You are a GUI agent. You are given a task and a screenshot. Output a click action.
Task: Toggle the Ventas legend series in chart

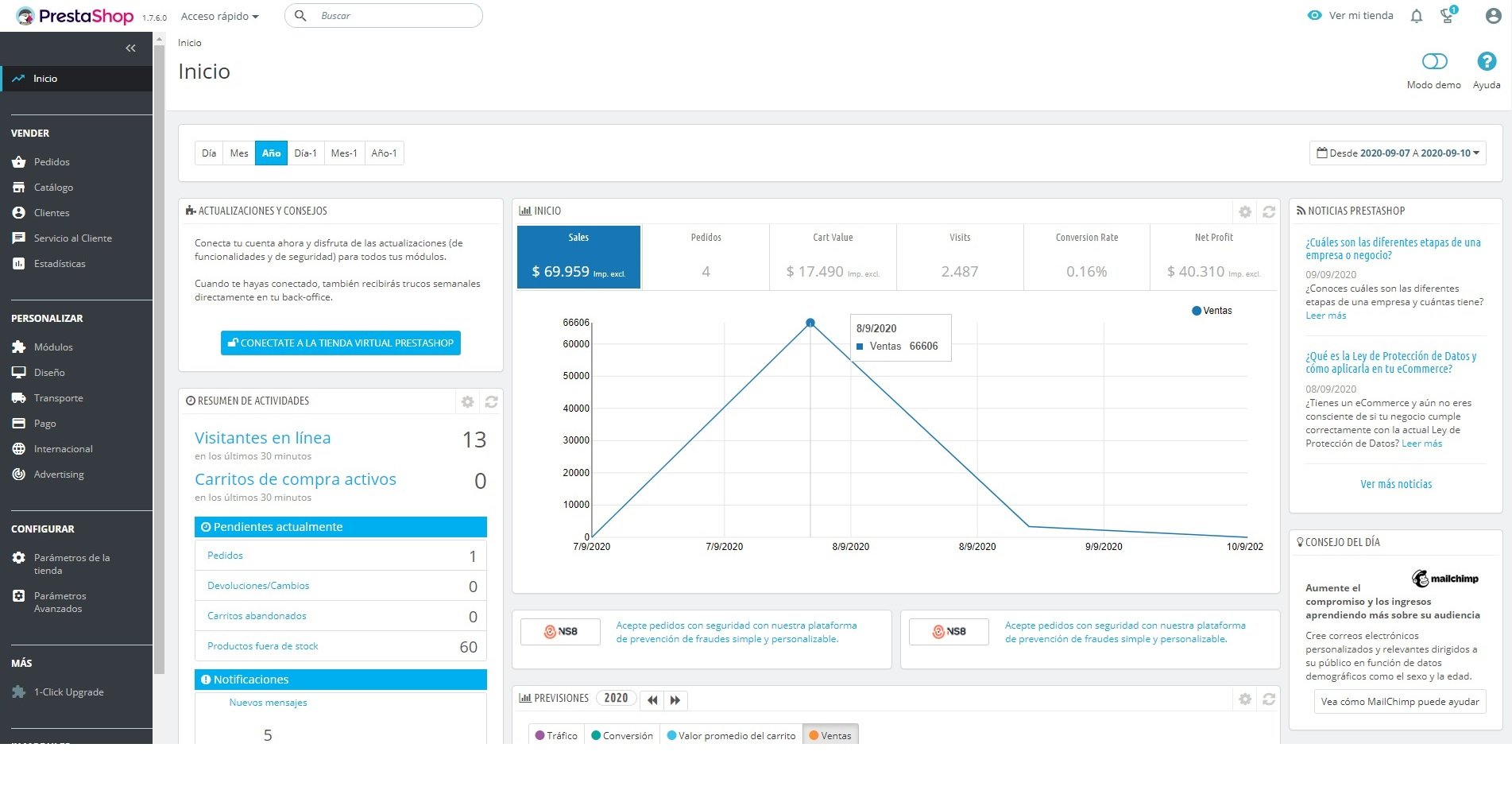pyautogui.click(x=1212, y=311)
